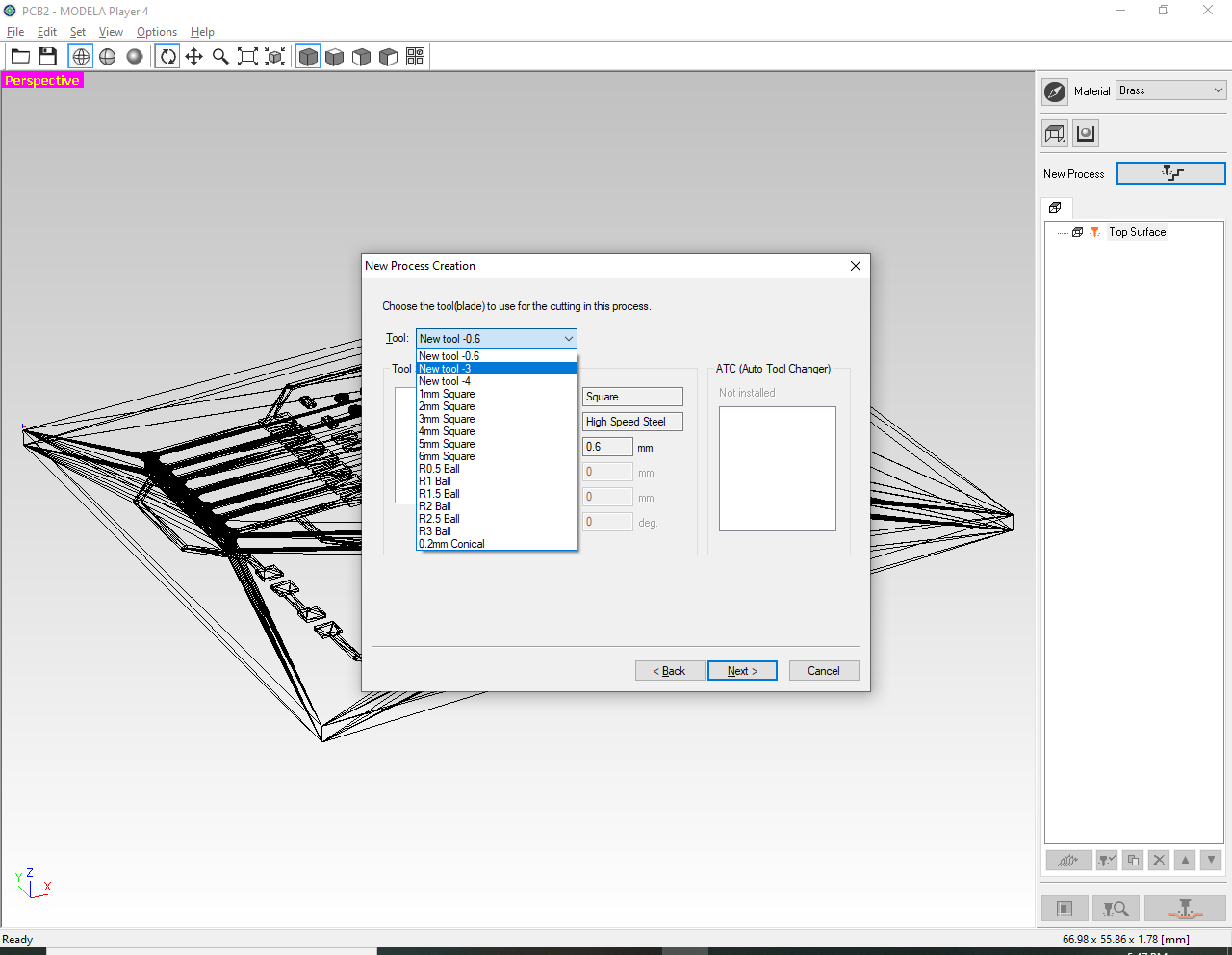Select the Zoom magnifier tool
Viewport: 1232px width, 955px height.
coord(220,57)
